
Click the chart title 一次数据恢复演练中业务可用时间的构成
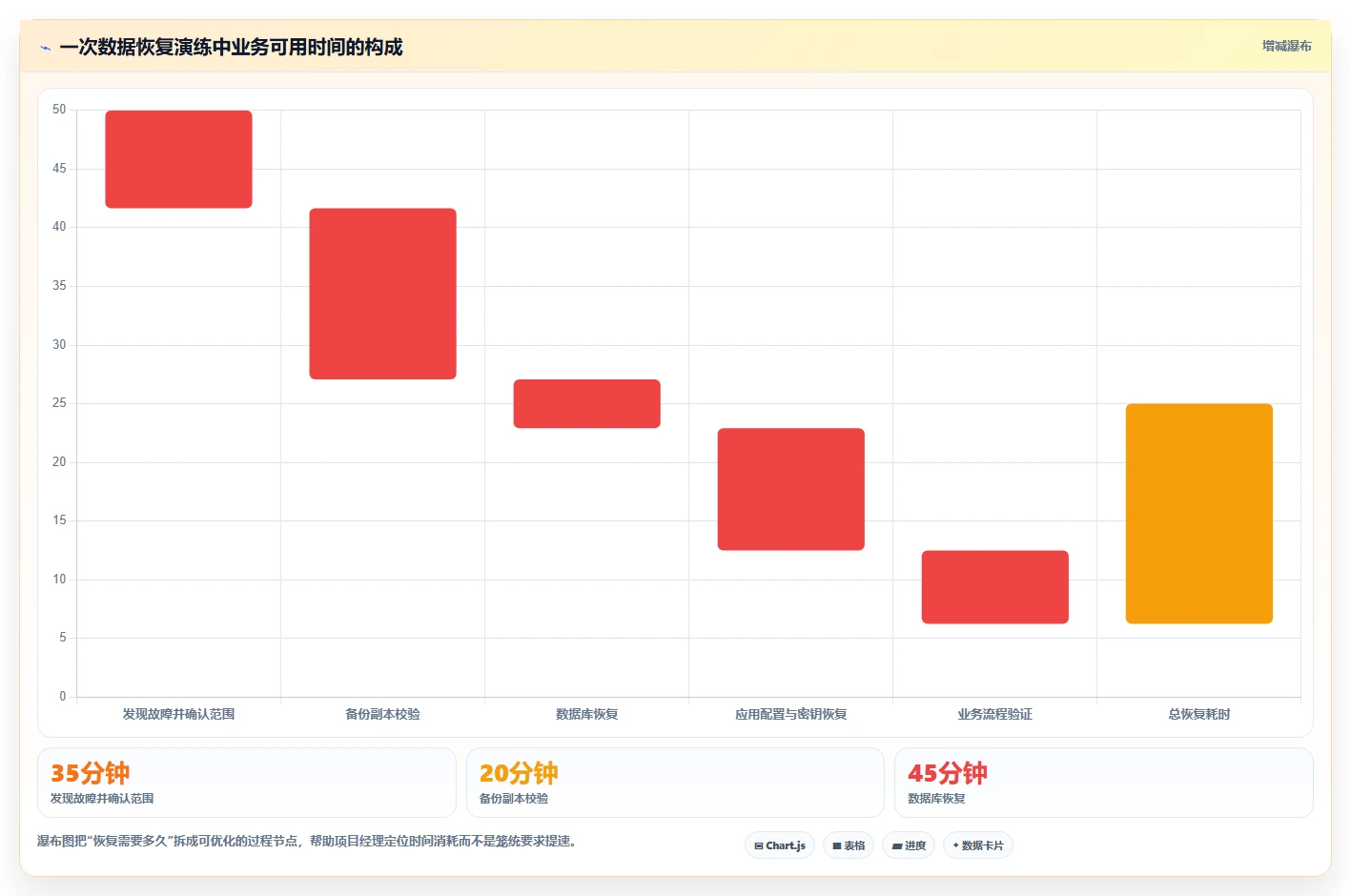tap(231, 48)
